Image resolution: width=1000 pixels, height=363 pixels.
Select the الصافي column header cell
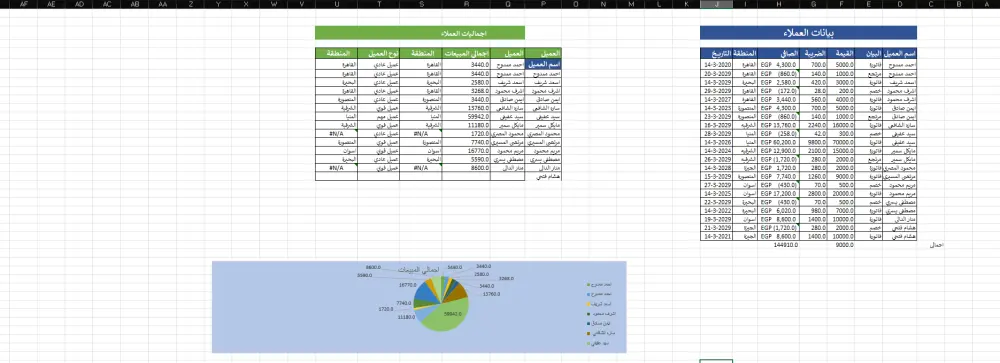[x=779, y=53]
